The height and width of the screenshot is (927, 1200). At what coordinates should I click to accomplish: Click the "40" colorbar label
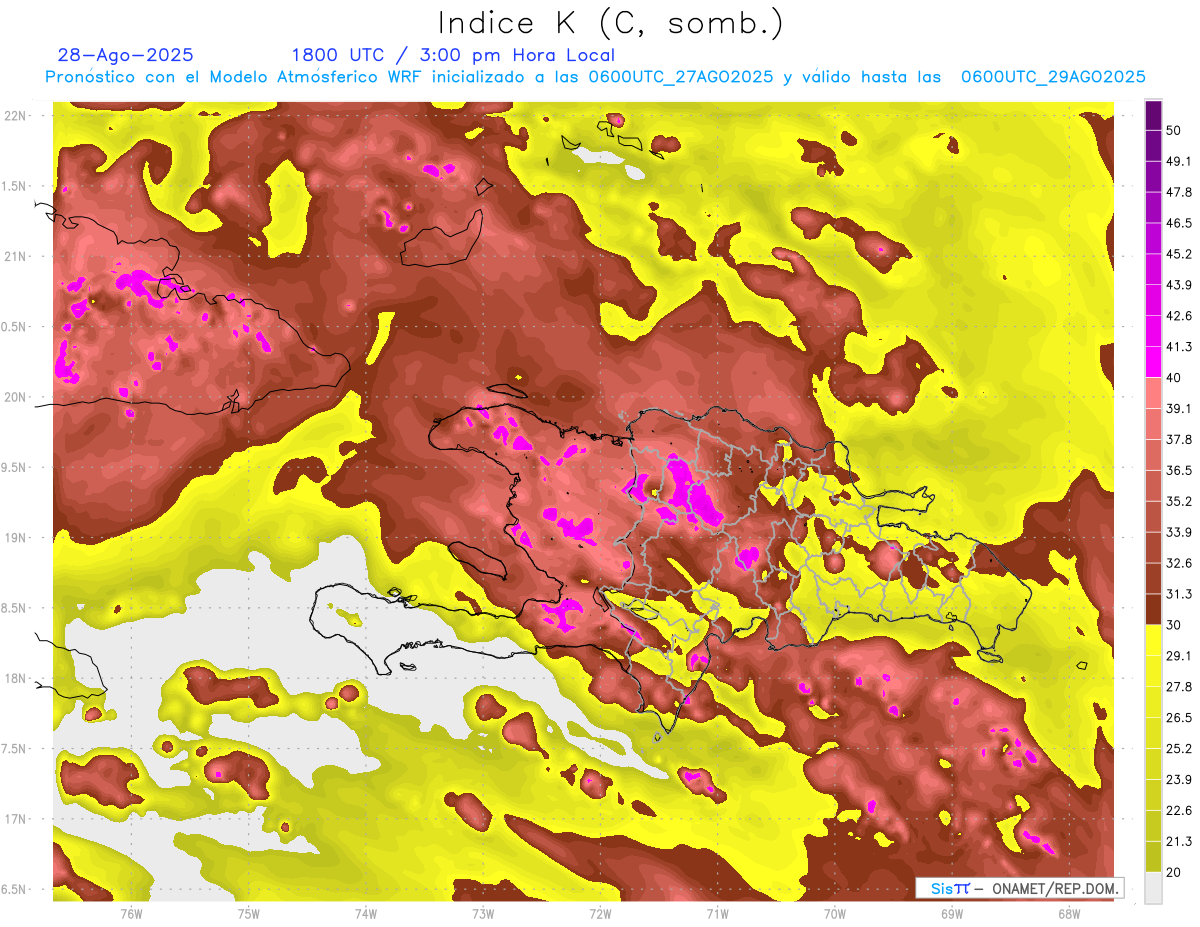[1174, 377]
